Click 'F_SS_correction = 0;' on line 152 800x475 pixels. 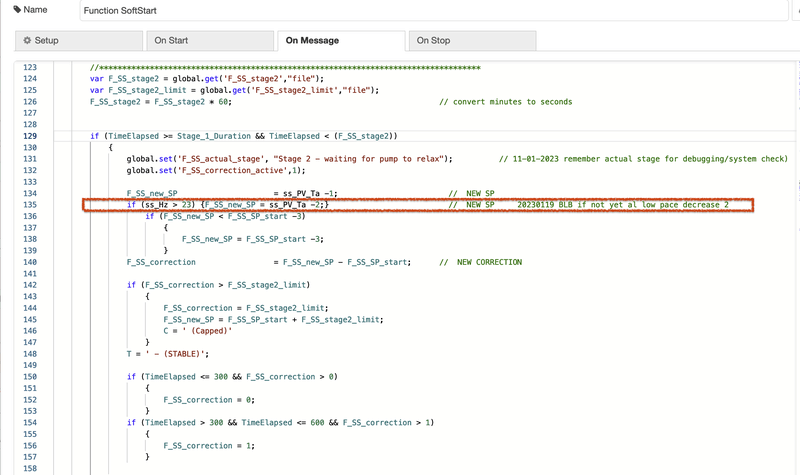(209, 399)
